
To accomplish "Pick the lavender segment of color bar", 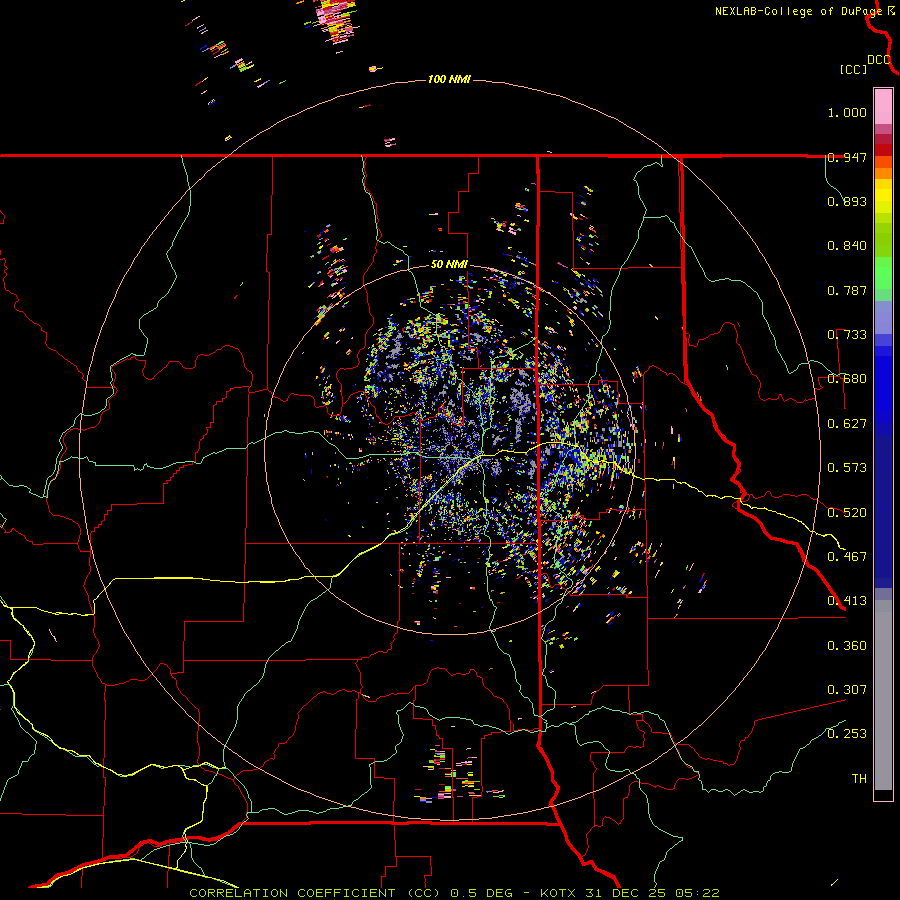I will click(x=883, y=317).
